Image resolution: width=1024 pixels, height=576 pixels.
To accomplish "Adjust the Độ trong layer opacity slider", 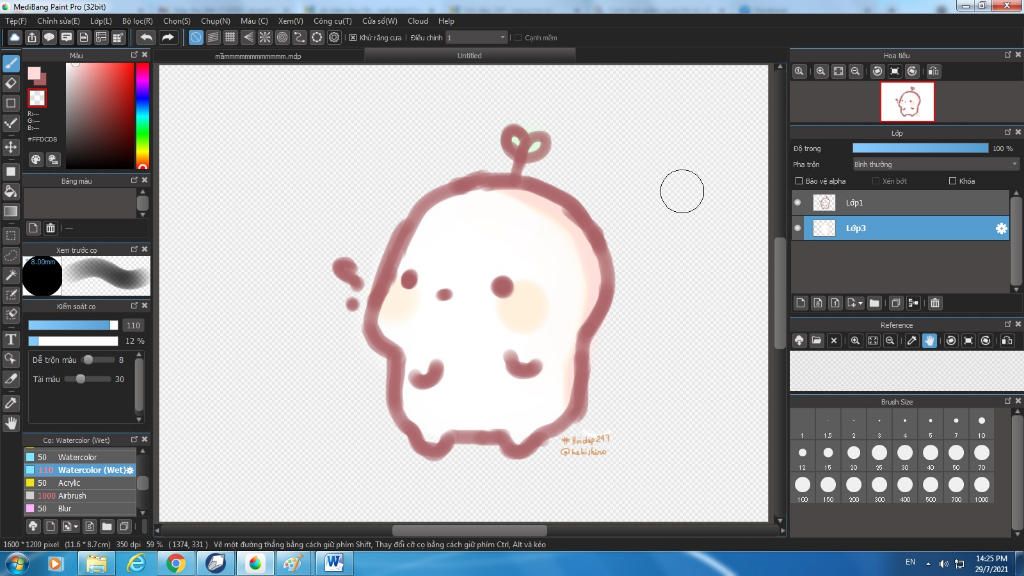I will tap(920, 148).
